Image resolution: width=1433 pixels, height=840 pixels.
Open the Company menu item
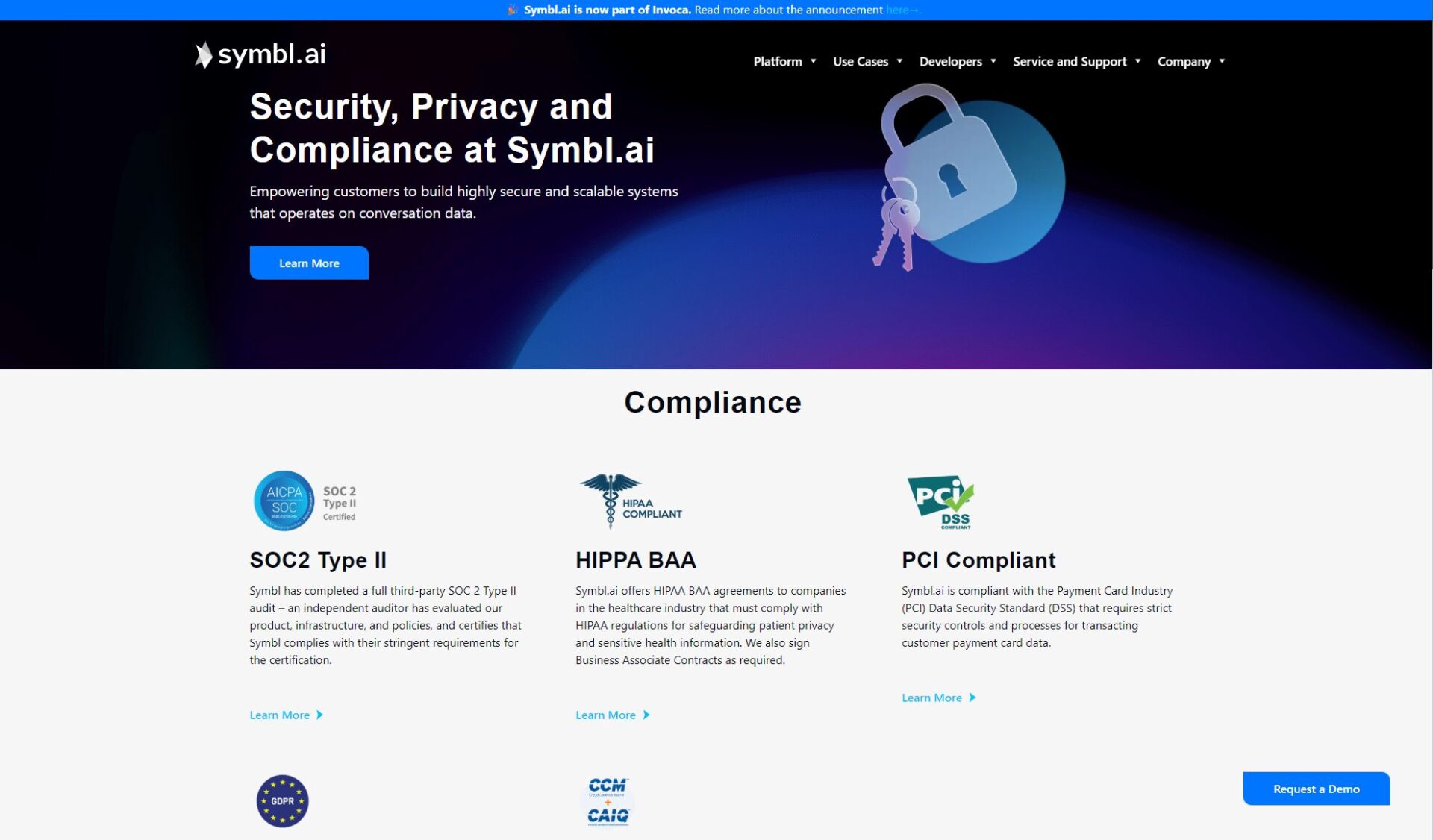[1190, 61]
